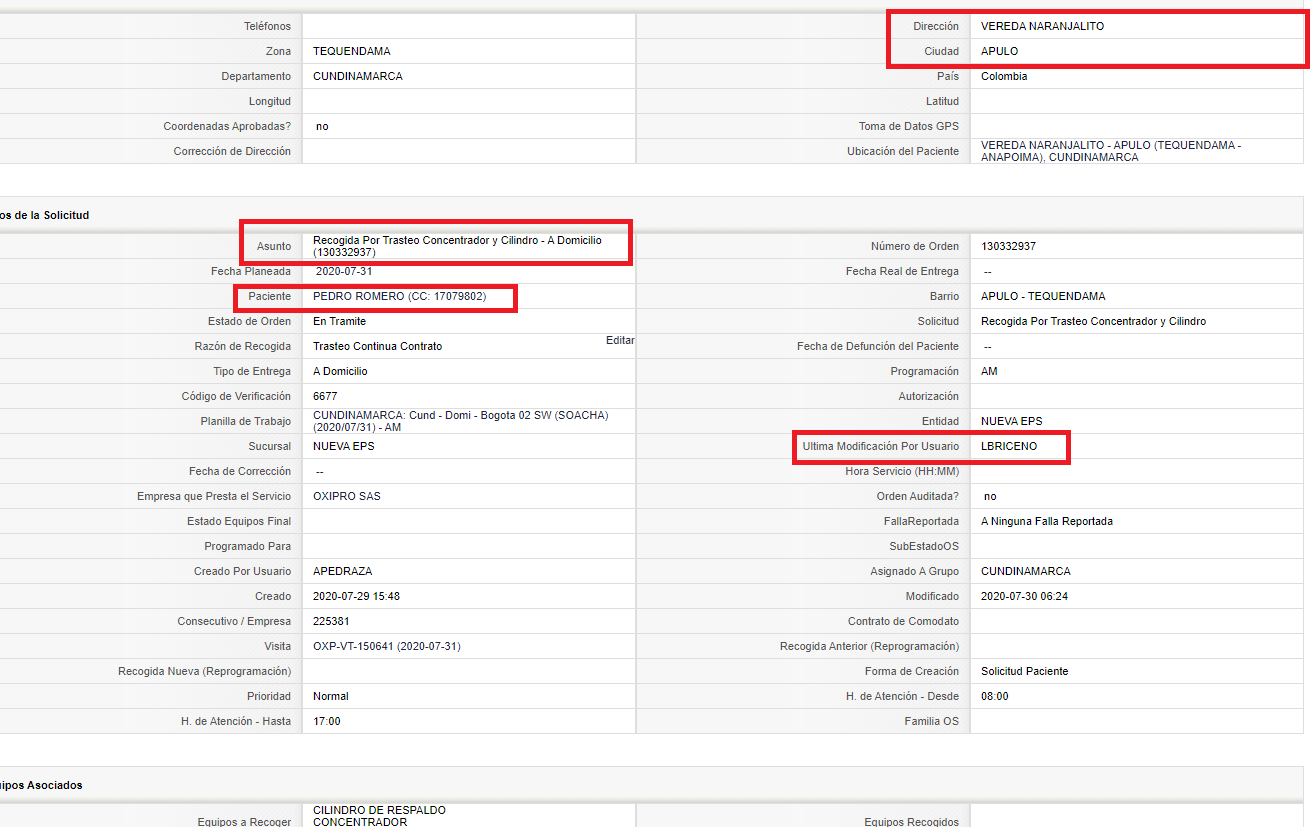Viewport: 1312px width, 827px height.
Task: Click the Modificado timestamp 2020-07-30 06:24
Action: tap(1025, 596)
